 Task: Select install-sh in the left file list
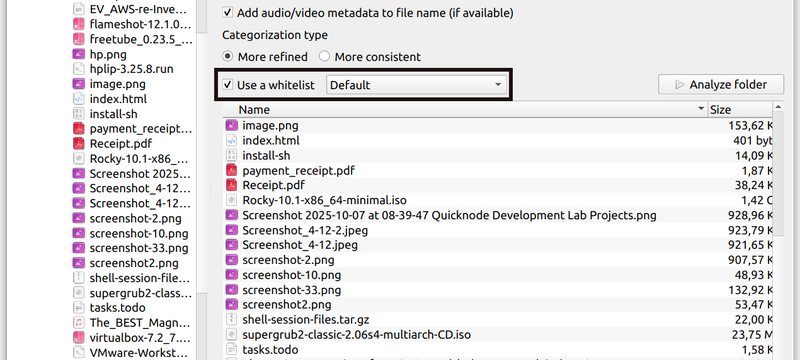pos(113,114)
